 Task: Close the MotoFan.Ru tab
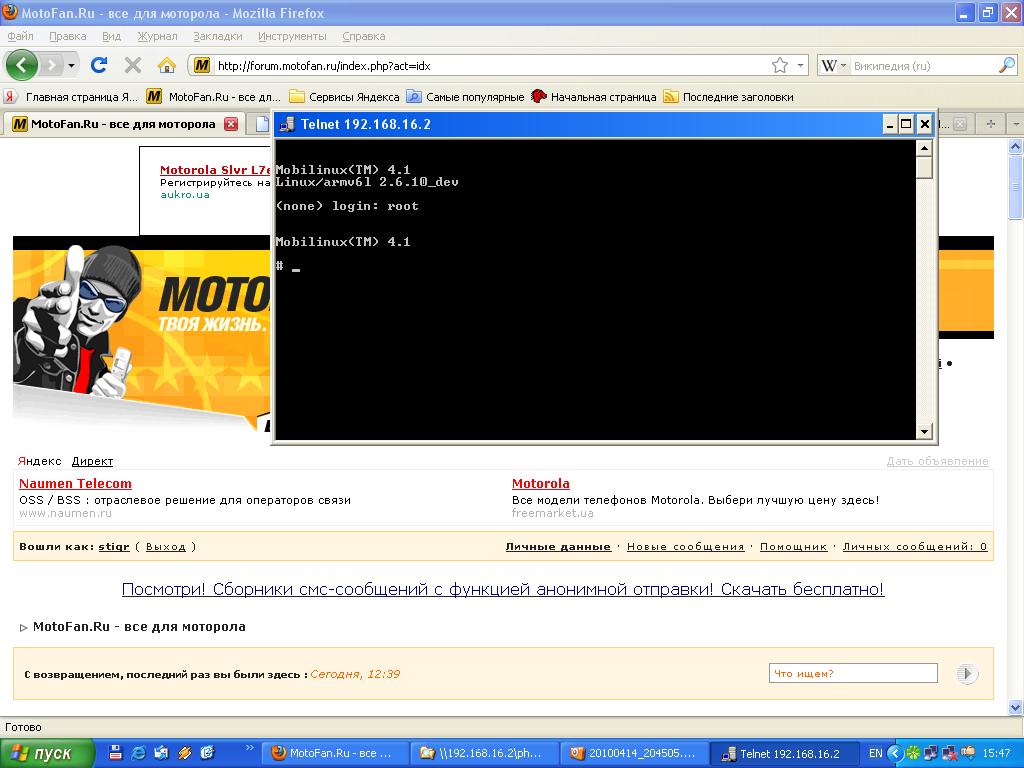(231, 124)
